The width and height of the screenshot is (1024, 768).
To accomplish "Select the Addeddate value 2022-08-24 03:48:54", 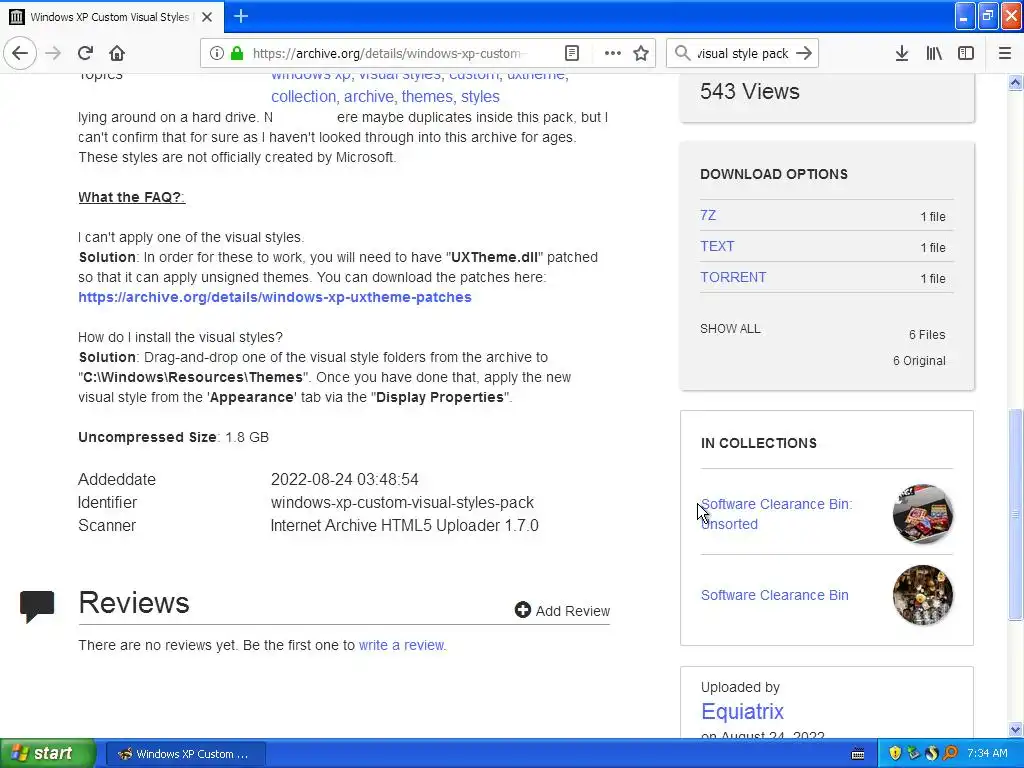I will pyautogui.click(x=344, y=479).
